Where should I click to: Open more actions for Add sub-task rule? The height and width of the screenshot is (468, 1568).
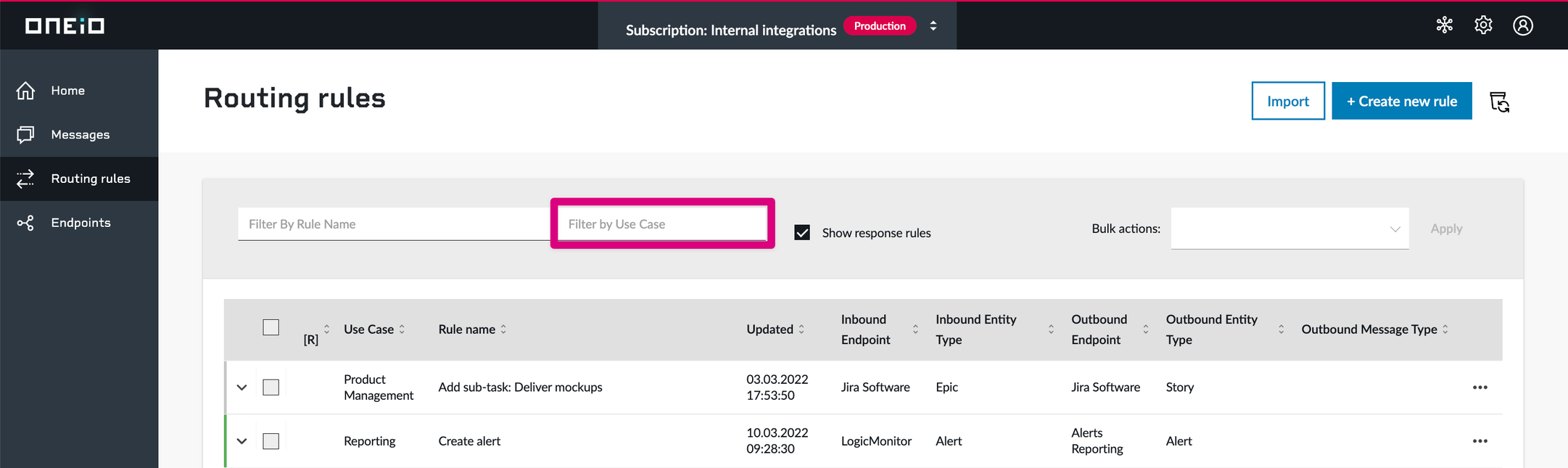1480,387
